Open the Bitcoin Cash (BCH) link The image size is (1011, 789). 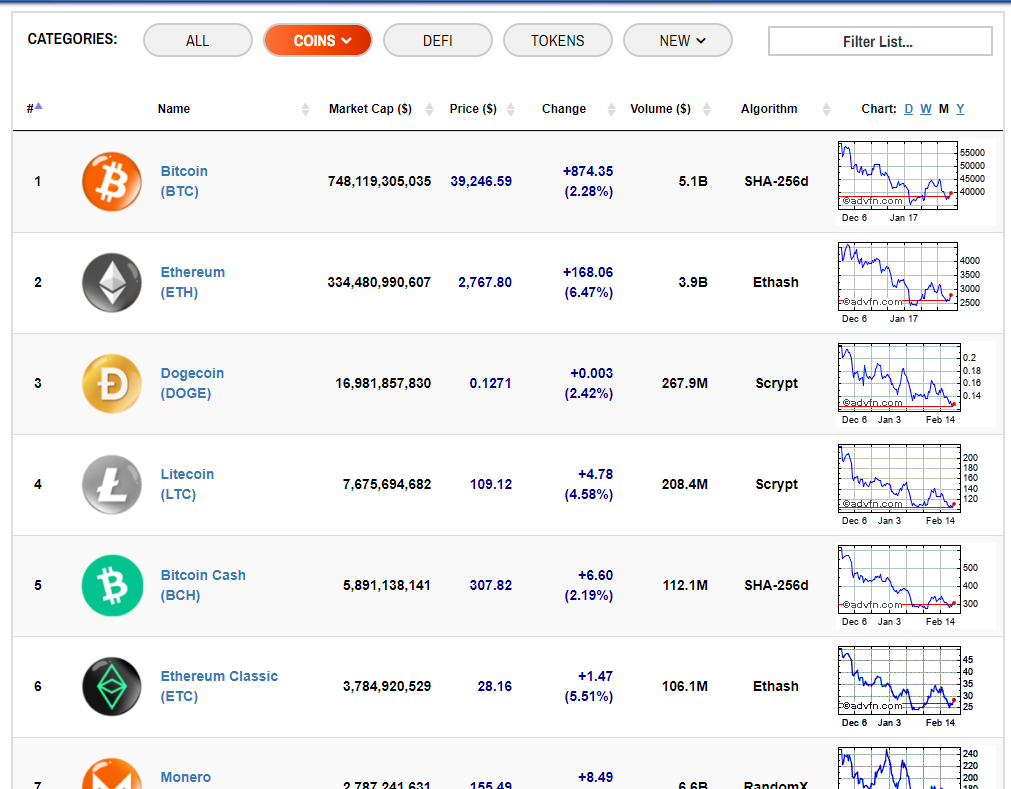point(203,585)
